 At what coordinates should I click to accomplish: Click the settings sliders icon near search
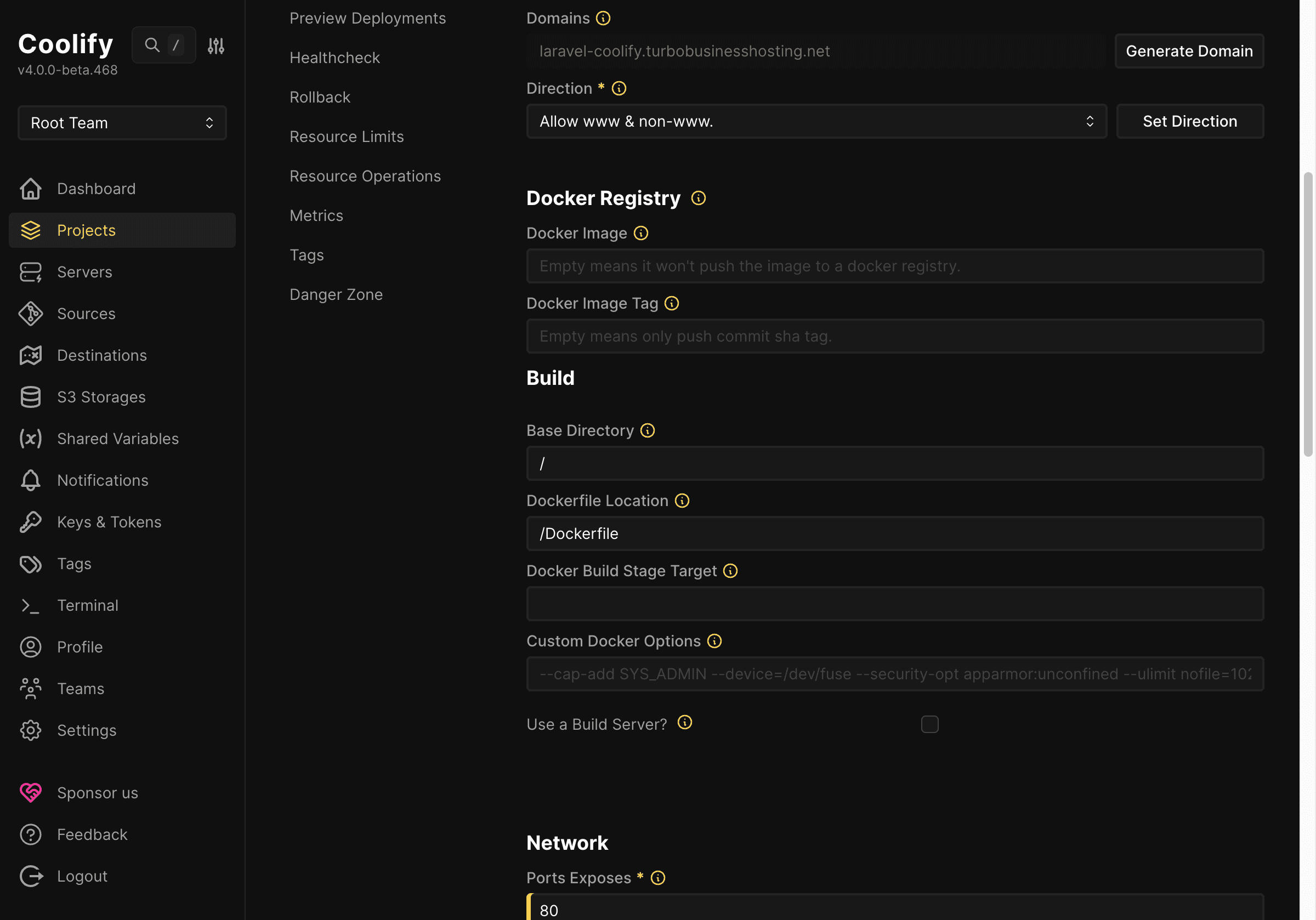point(215,46)
